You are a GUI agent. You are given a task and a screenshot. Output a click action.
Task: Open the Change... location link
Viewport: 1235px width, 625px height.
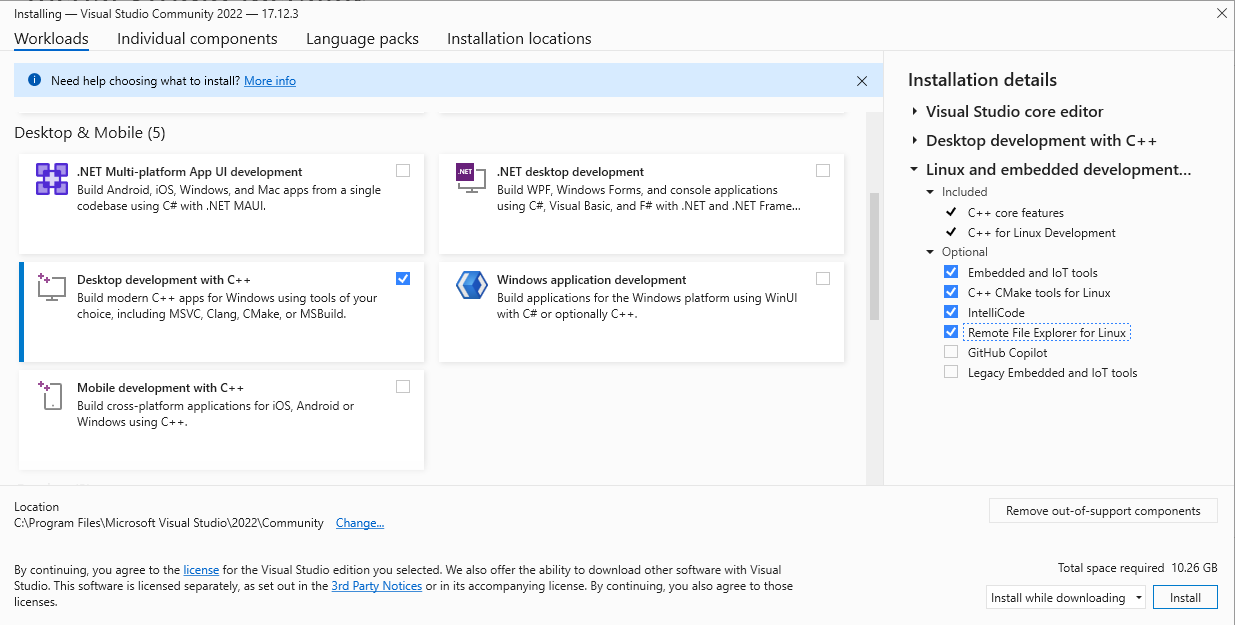(359, 523)
